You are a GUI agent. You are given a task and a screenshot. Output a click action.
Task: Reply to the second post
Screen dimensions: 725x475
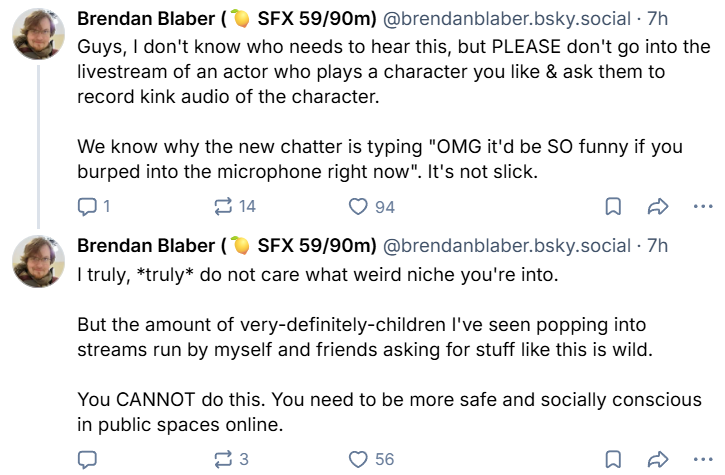pyautogui.click(x=87, y=459)
